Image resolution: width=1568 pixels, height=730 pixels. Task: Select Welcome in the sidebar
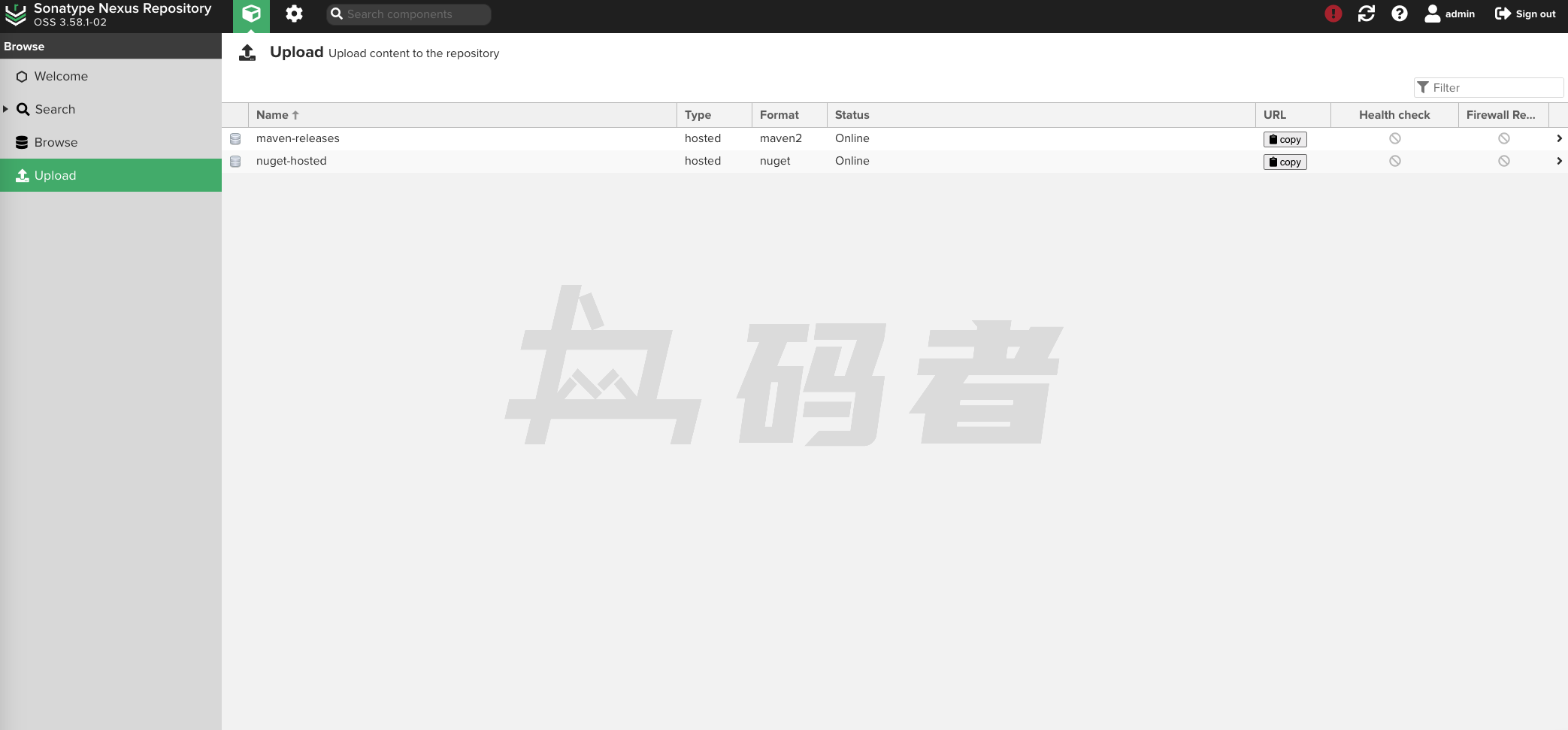(61, 77)
